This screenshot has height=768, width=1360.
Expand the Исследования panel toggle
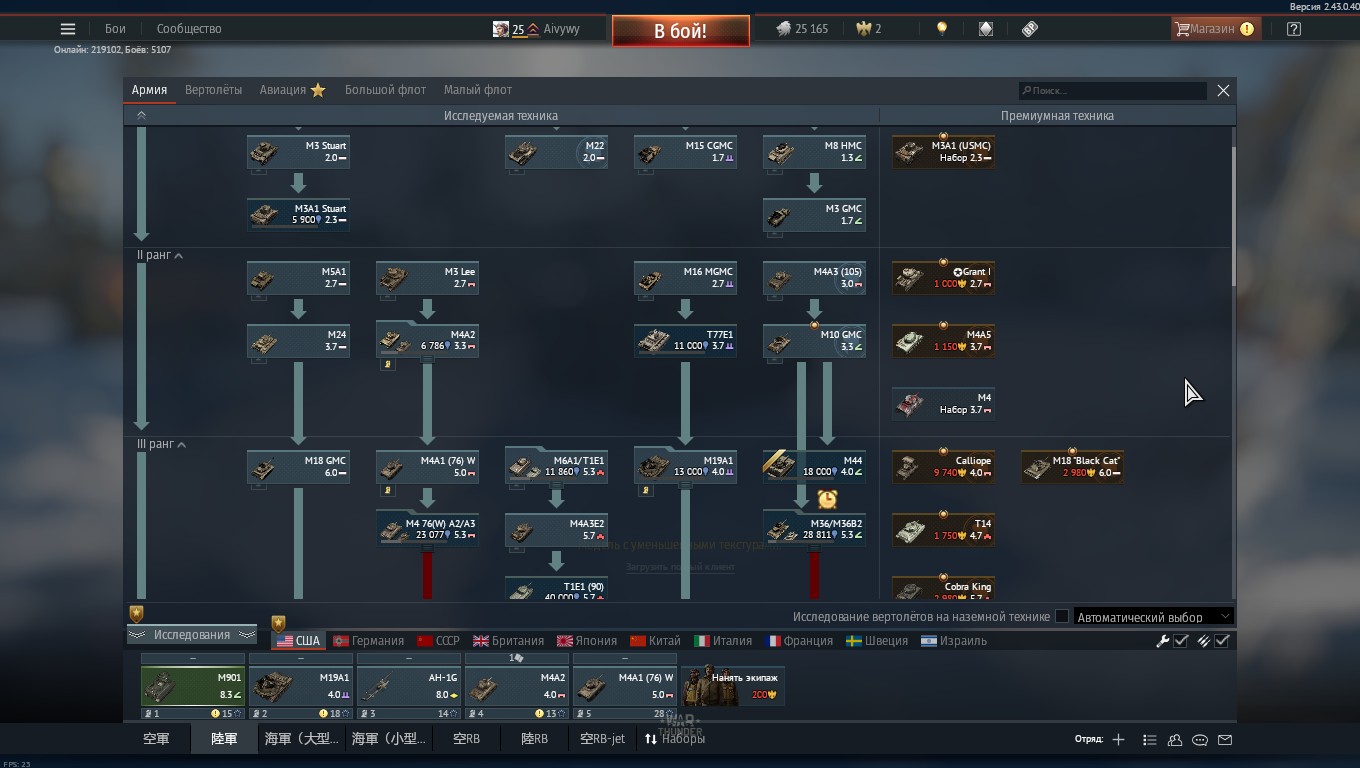click(192, 635)
